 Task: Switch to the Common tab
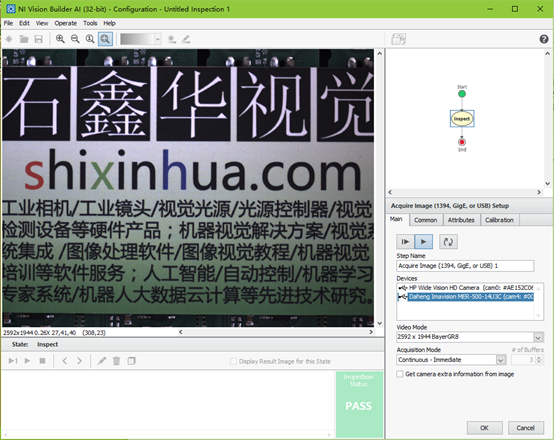(x=425, y=220)
